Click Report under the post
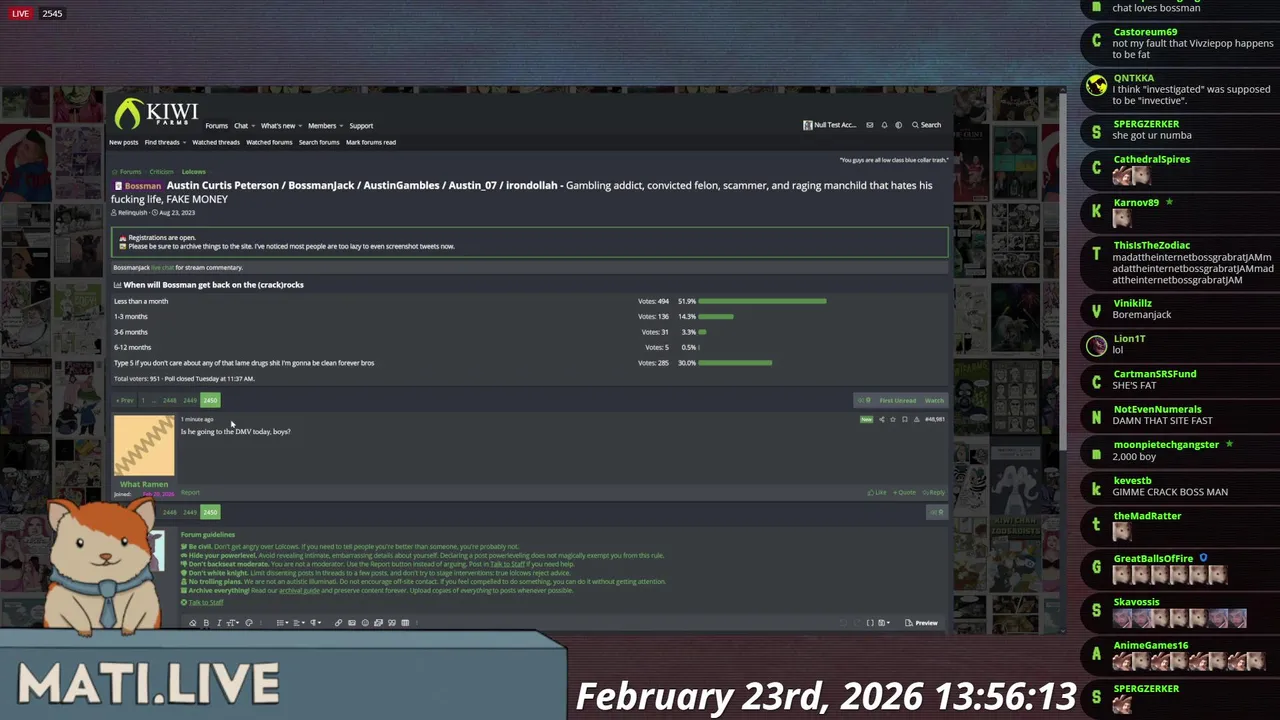This screenshot has width=1280, height=720. click(190, 492)
